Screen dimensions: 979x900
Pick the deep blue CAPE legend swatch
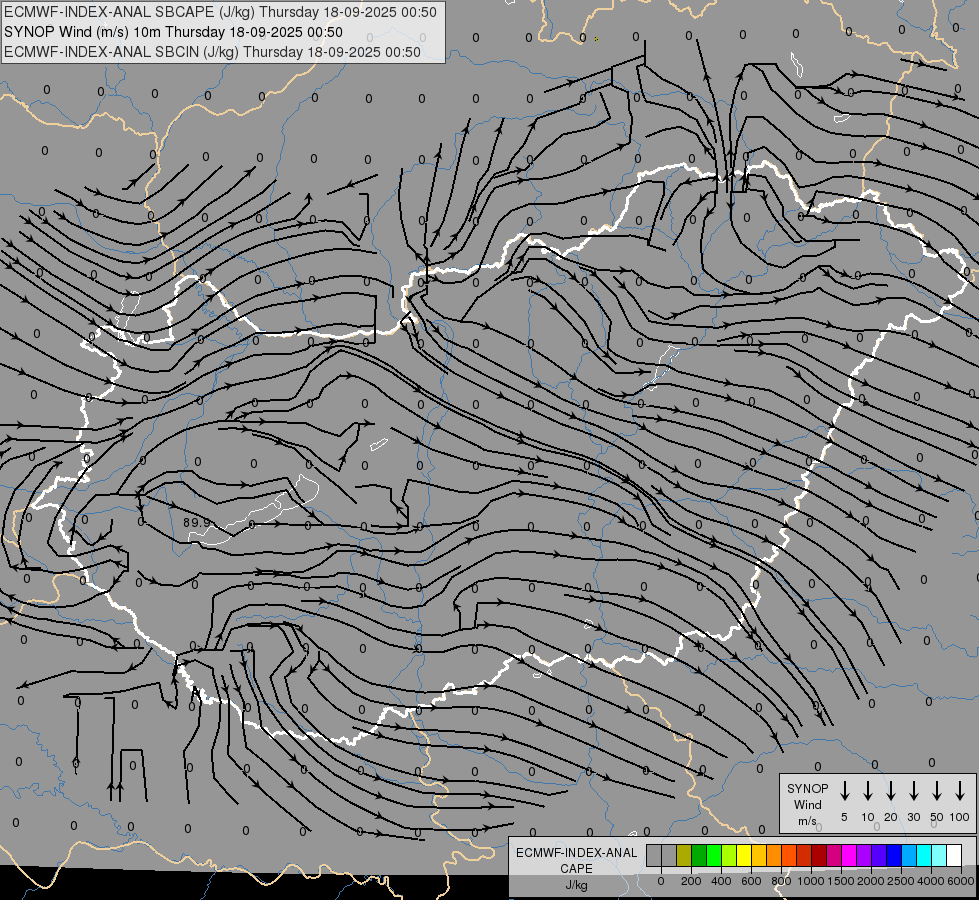[894, 855]
